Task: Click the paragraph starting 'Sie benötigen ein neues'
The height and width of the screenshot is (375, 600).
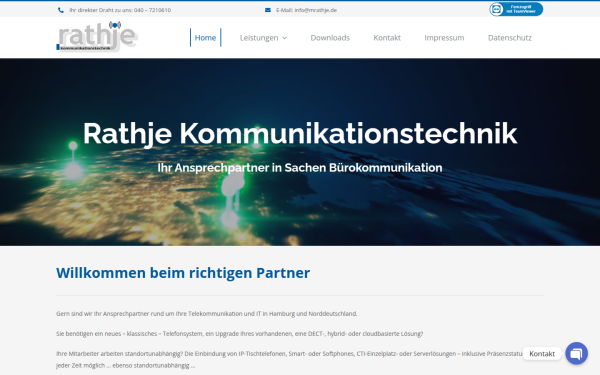Action: pos(240,334)
